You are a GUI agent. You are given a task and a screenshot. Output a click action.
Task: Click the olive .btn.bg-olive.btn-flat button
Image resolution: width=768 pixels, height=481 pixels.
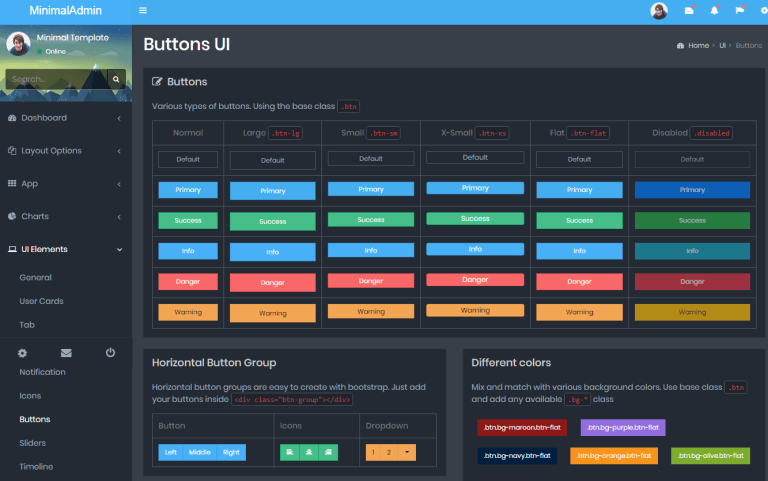(711, 456)
